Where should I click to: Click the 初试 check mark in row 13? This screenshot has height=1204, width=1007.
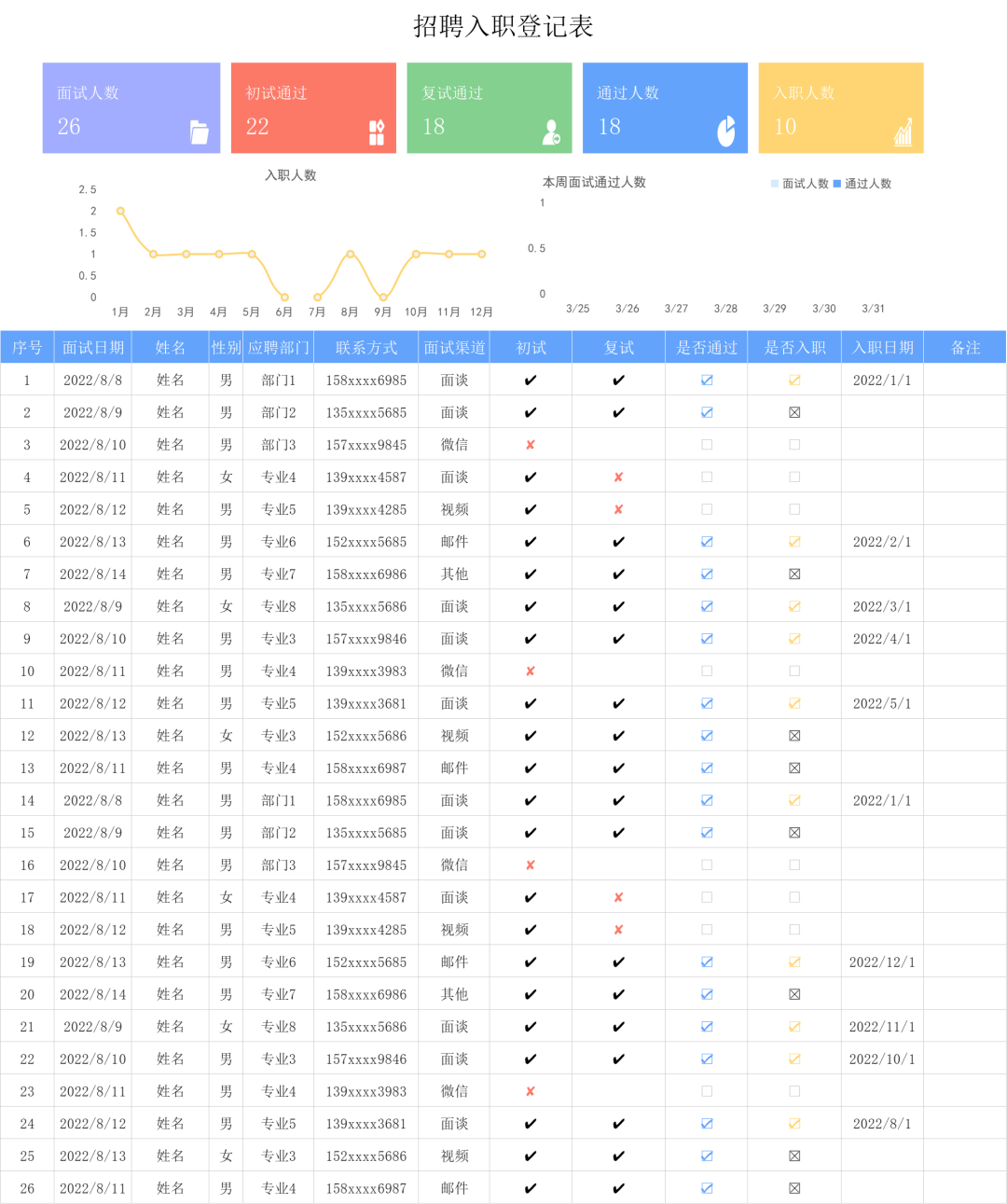pos(531,768)
